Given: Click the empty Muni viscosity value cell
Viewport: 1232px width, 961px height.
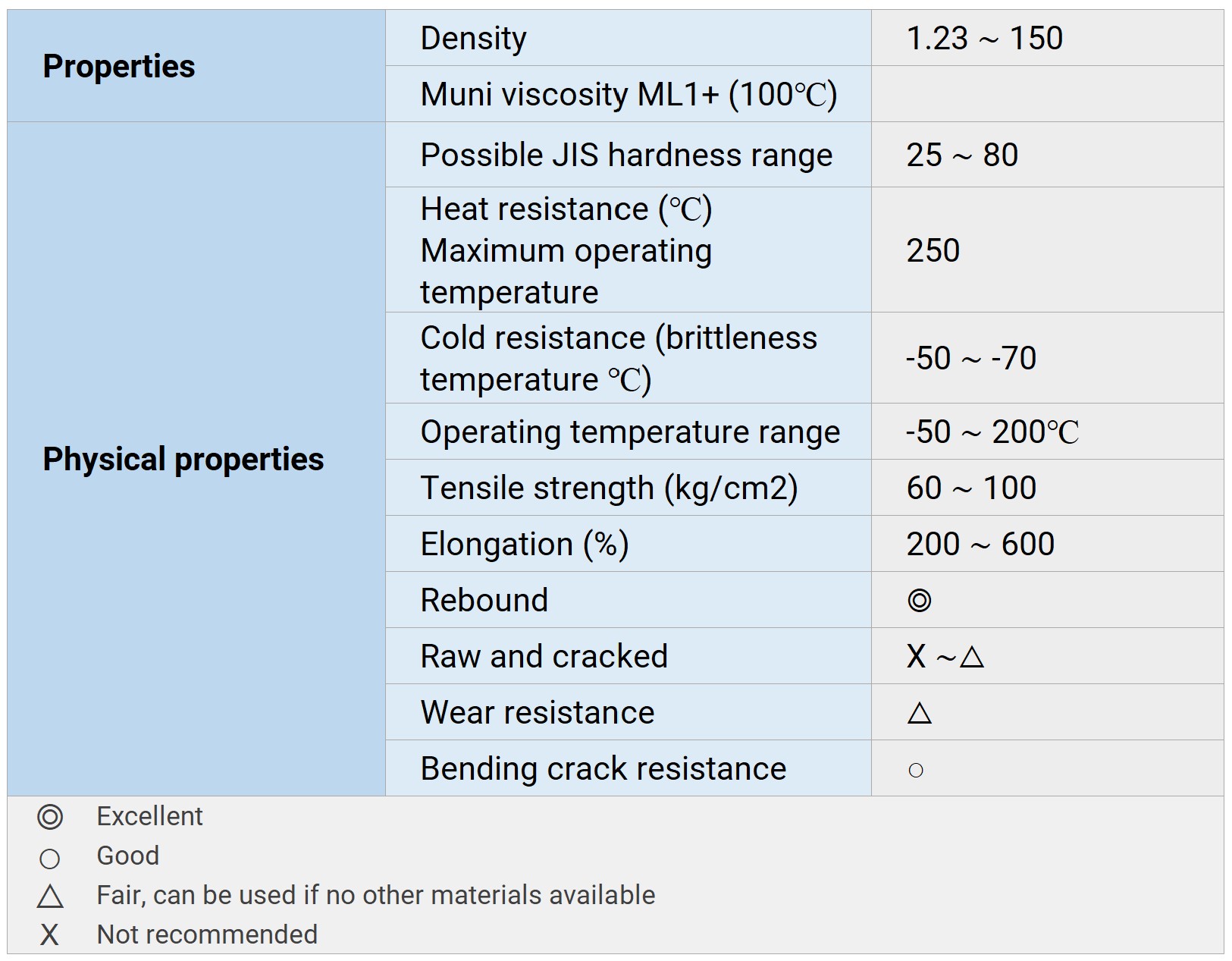Looking at the screenshot, I should [x=1046, y=95].
